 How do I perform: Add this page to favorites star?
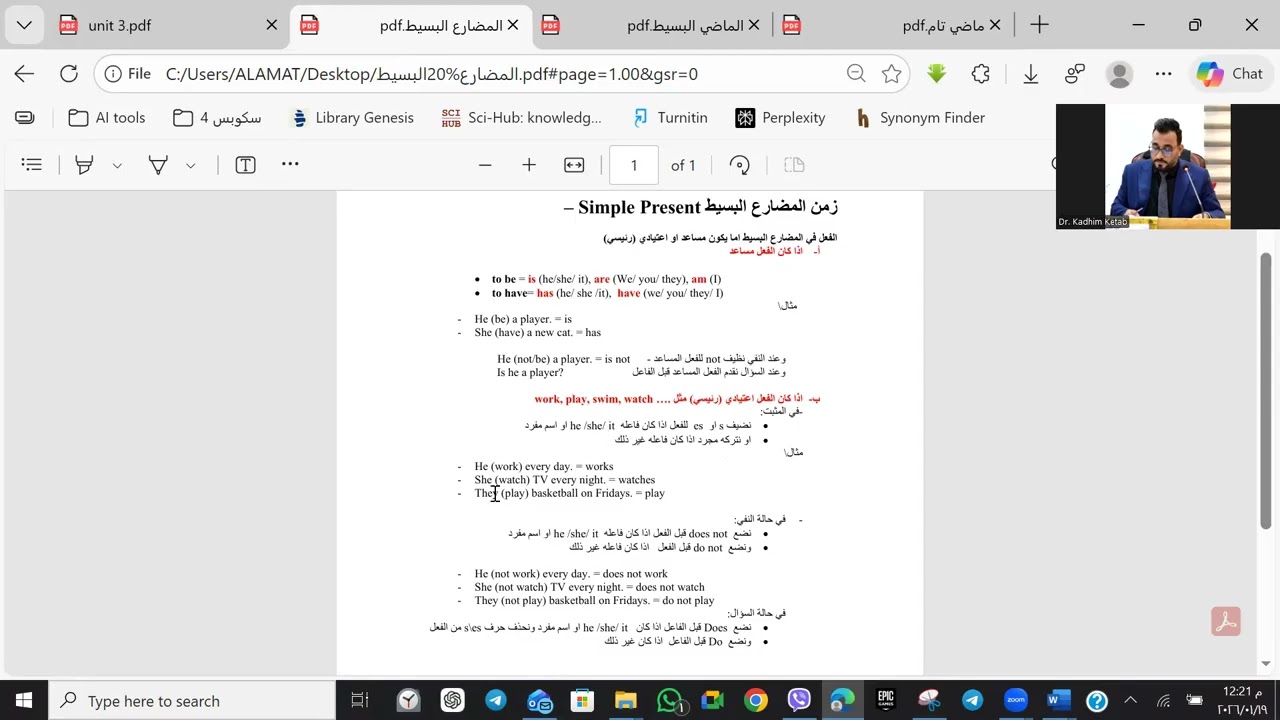[x=891, y=74]
